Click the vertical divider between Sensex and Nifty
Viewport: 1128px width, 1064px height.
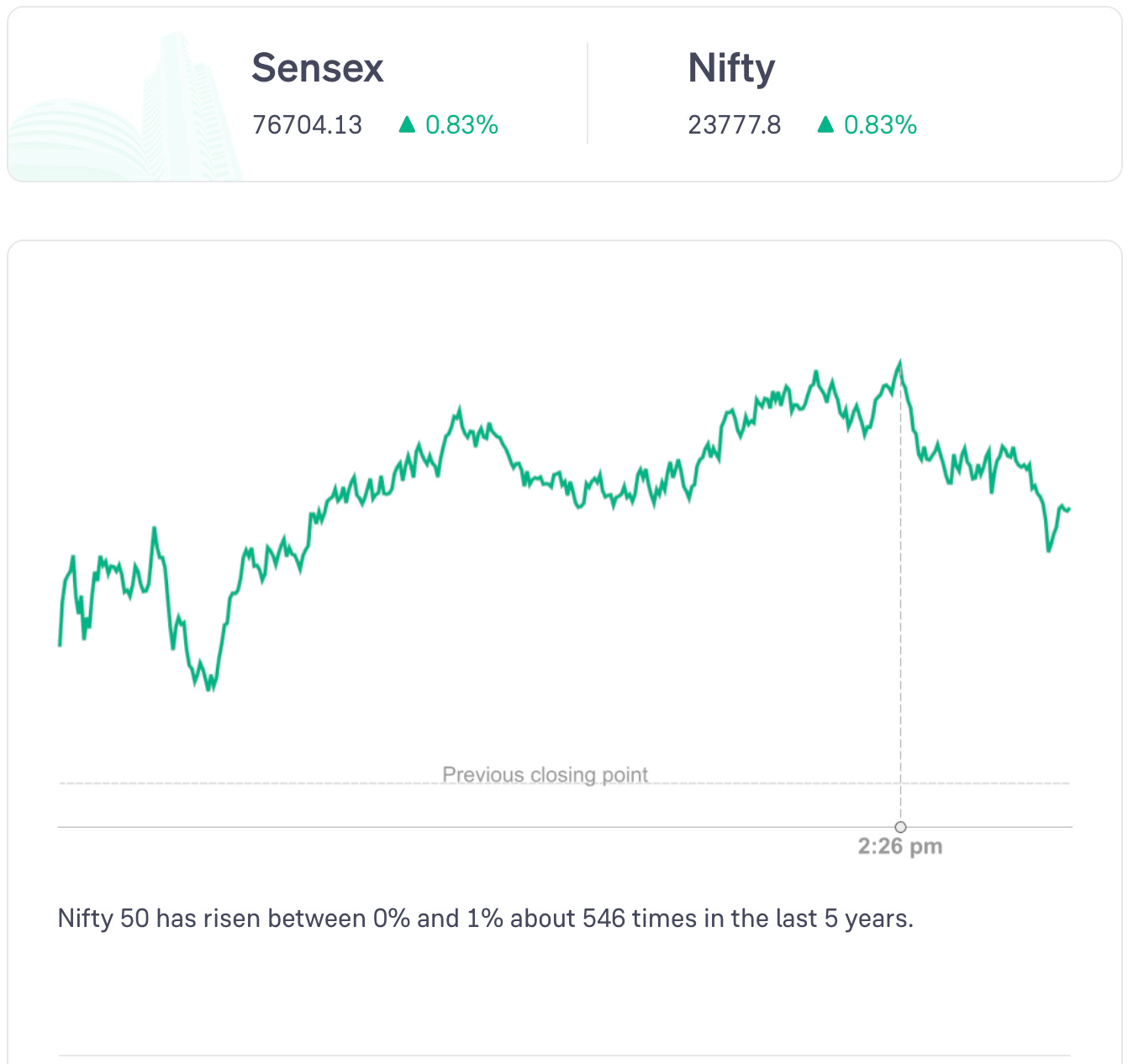coord(588,94)
